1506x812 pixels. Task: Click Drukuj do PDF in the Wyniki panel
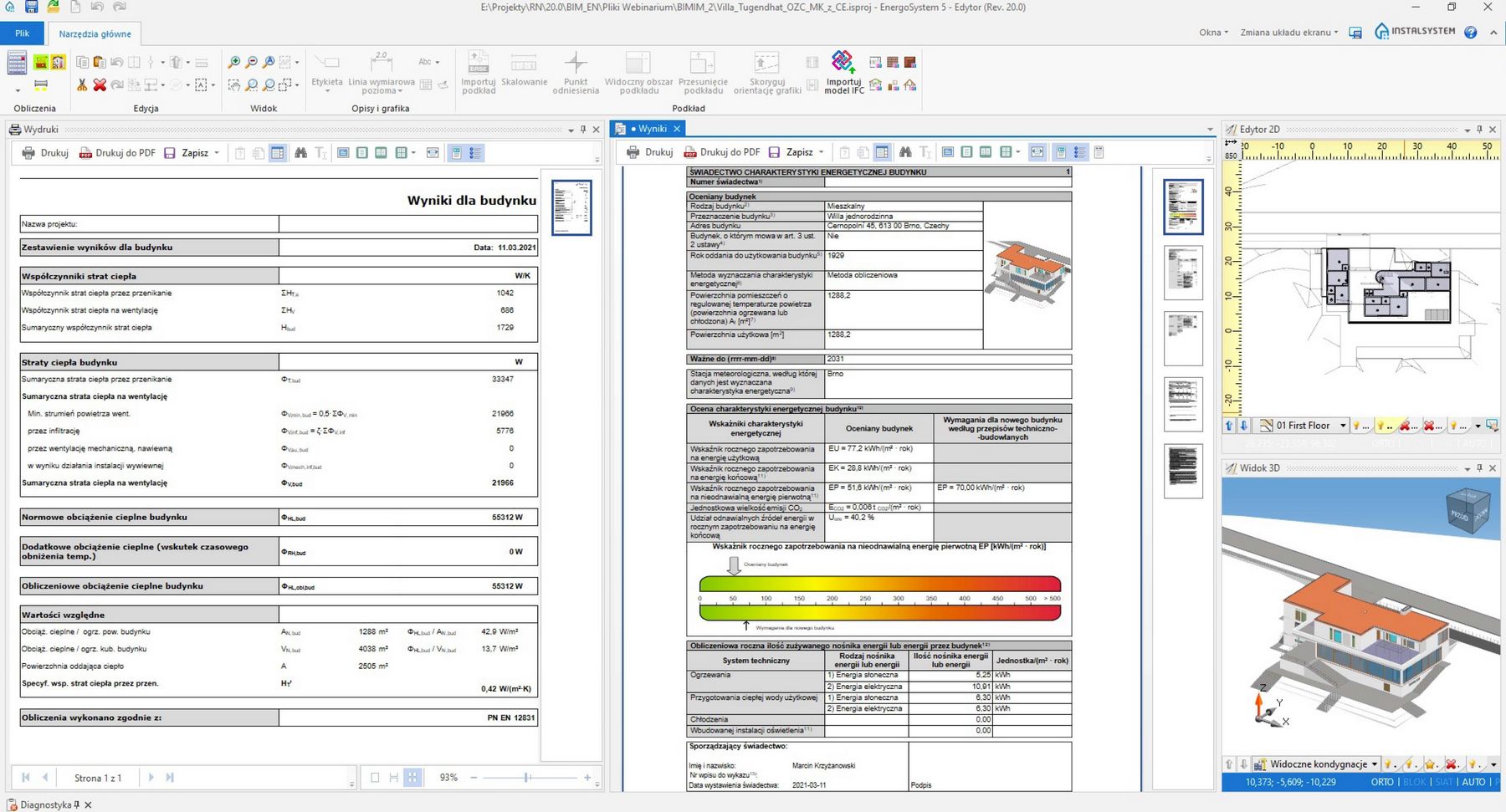point(722,152)
